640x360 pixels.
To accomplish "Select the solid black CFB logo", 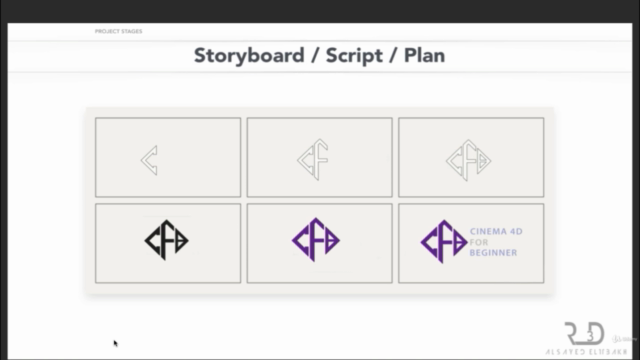I will point(167,240).
